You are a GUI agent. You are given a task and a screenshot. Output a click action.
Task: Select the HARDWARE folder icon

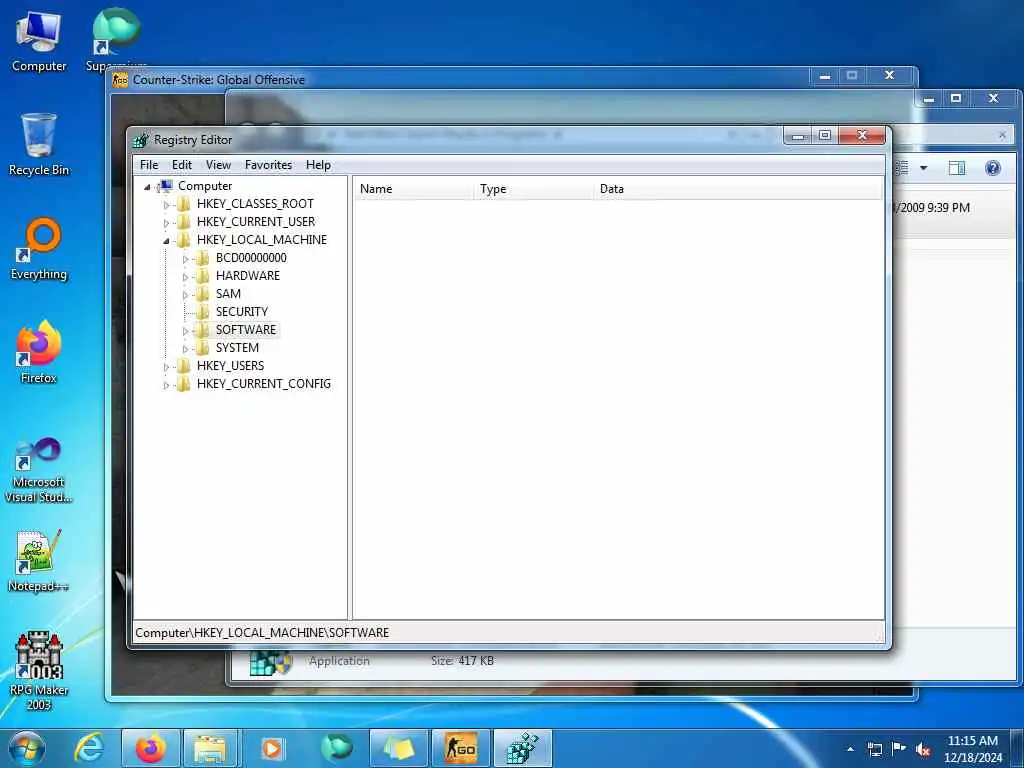point(203,276)
